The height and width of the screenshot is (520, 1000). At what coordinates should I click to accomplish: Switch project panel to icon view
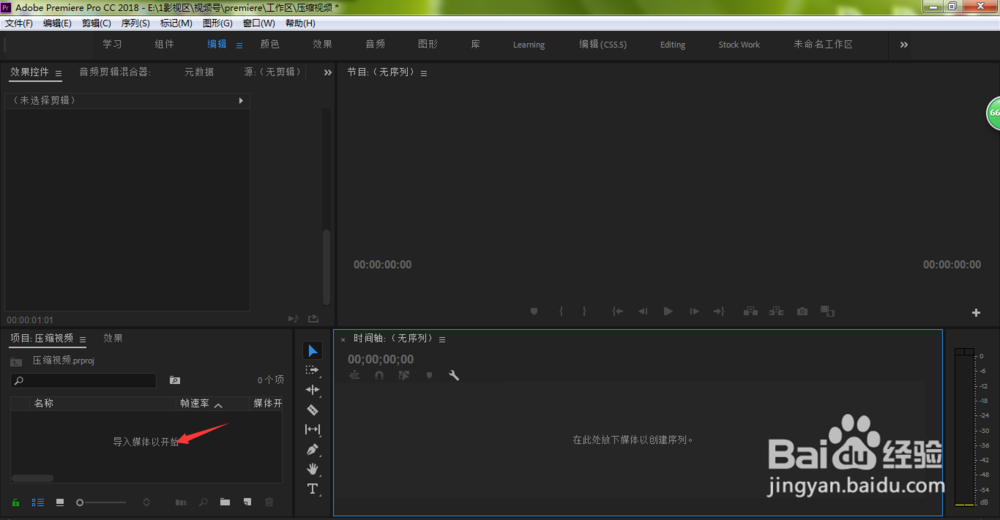60,503
